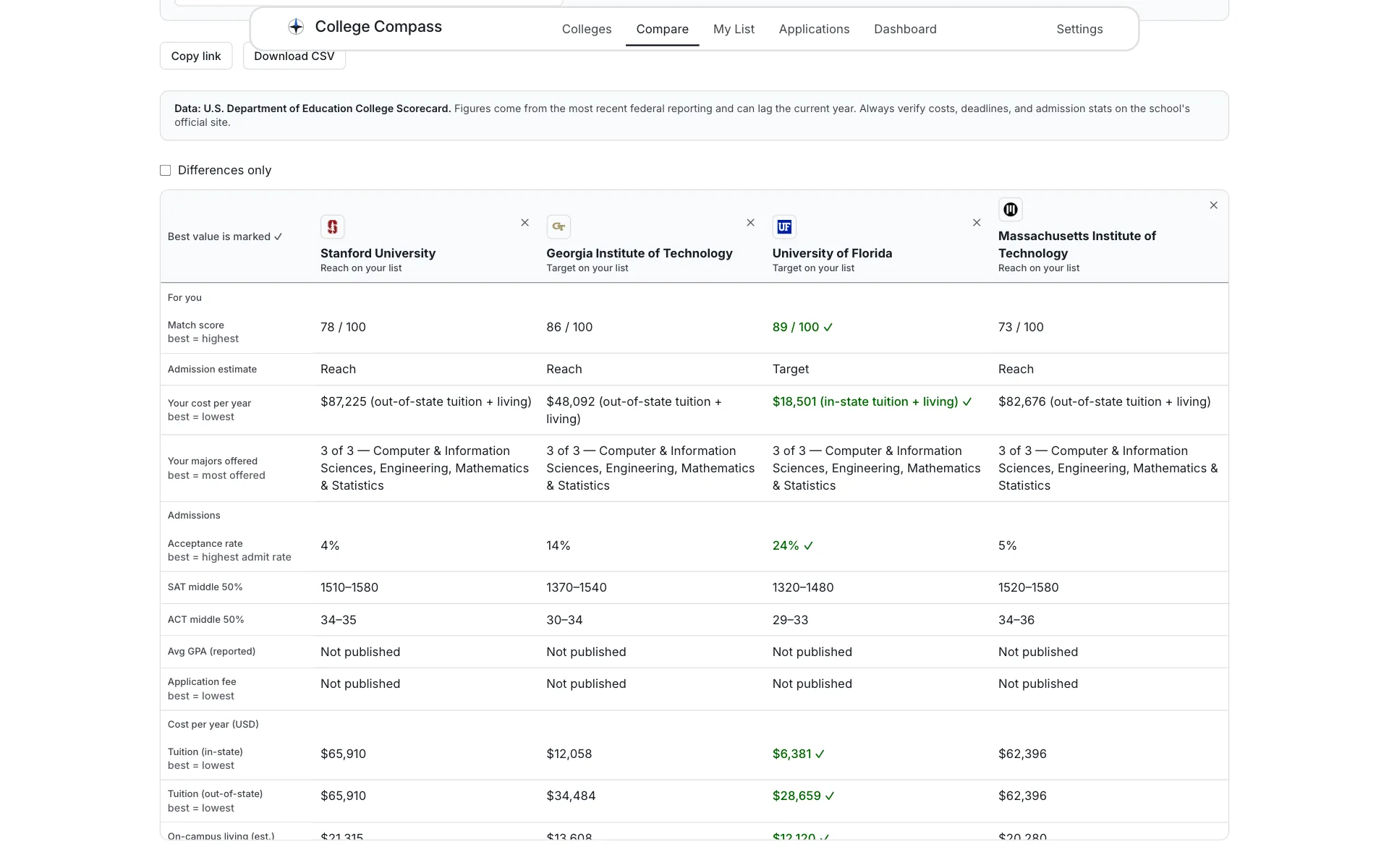This screenshot has width=1389, height=868.
Task: Click the Your majors offered label
Action: tap(213, 461)
